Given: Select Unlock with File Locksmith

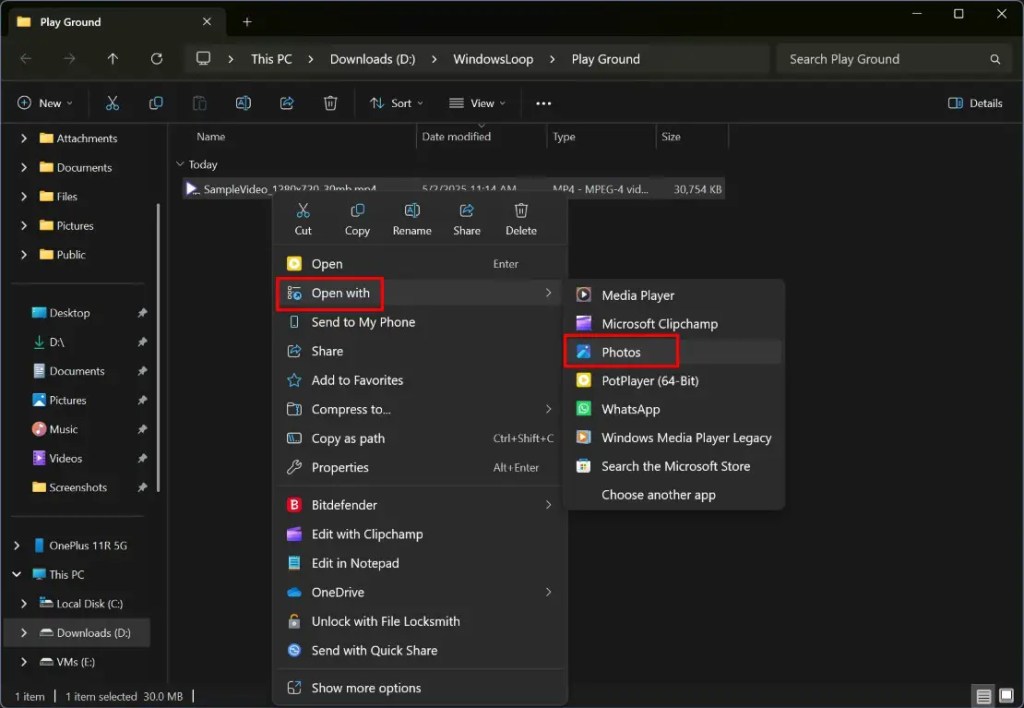Looking at the screenshot, I should pyautogui.click(x=419, y=621).
